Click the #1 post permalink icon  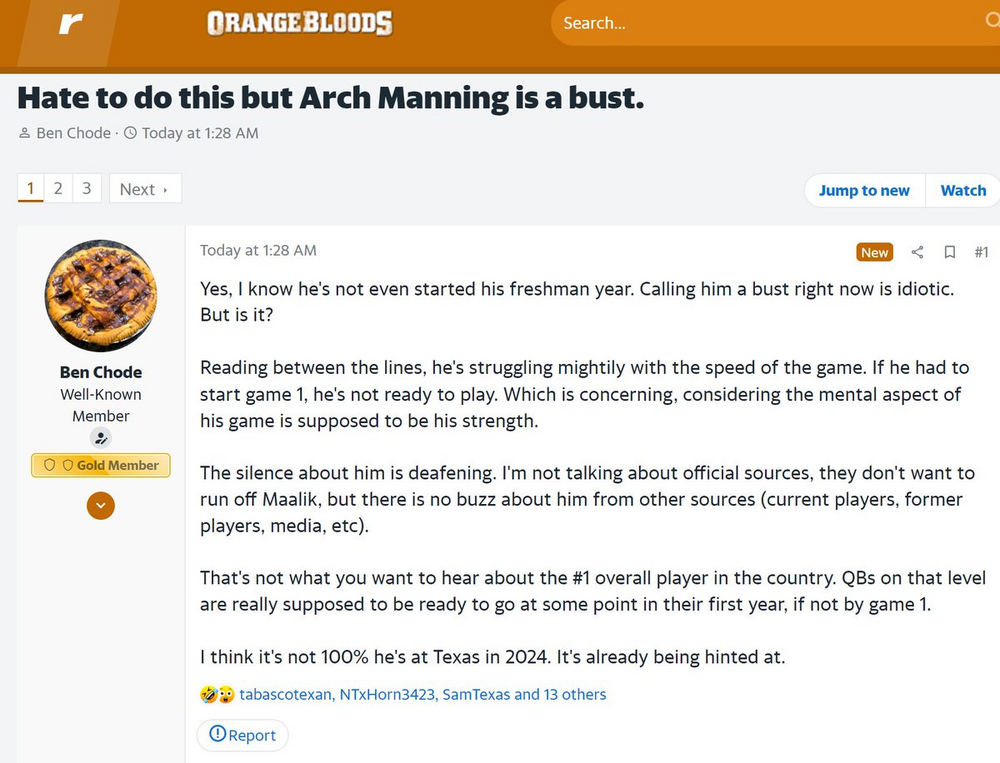pos(981,252)
